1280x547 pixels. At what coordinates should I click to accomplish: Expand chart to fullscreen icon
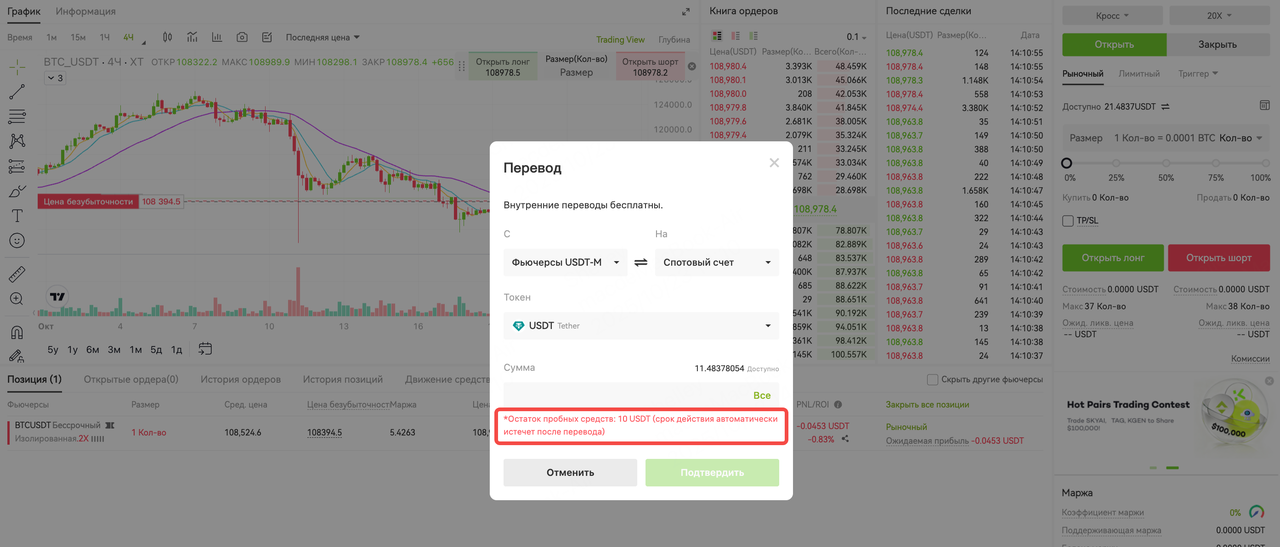click(686, 12)
